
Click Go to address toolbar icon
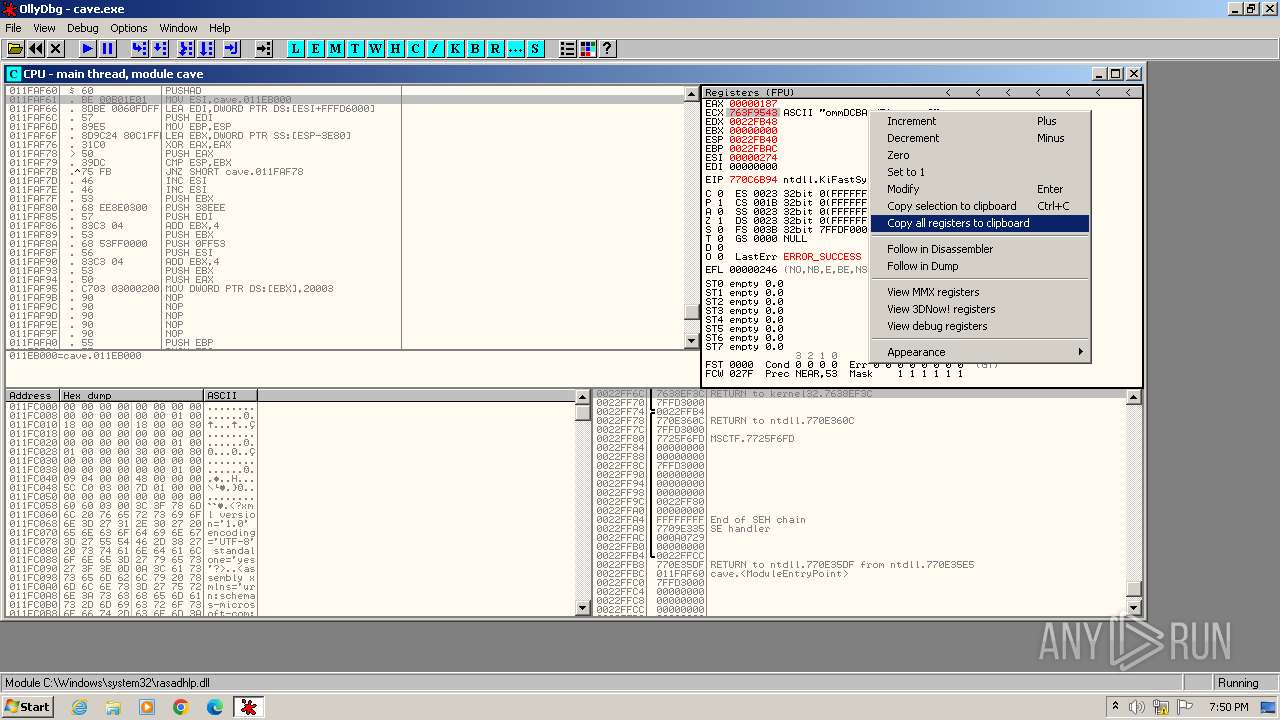click(264, 48)
